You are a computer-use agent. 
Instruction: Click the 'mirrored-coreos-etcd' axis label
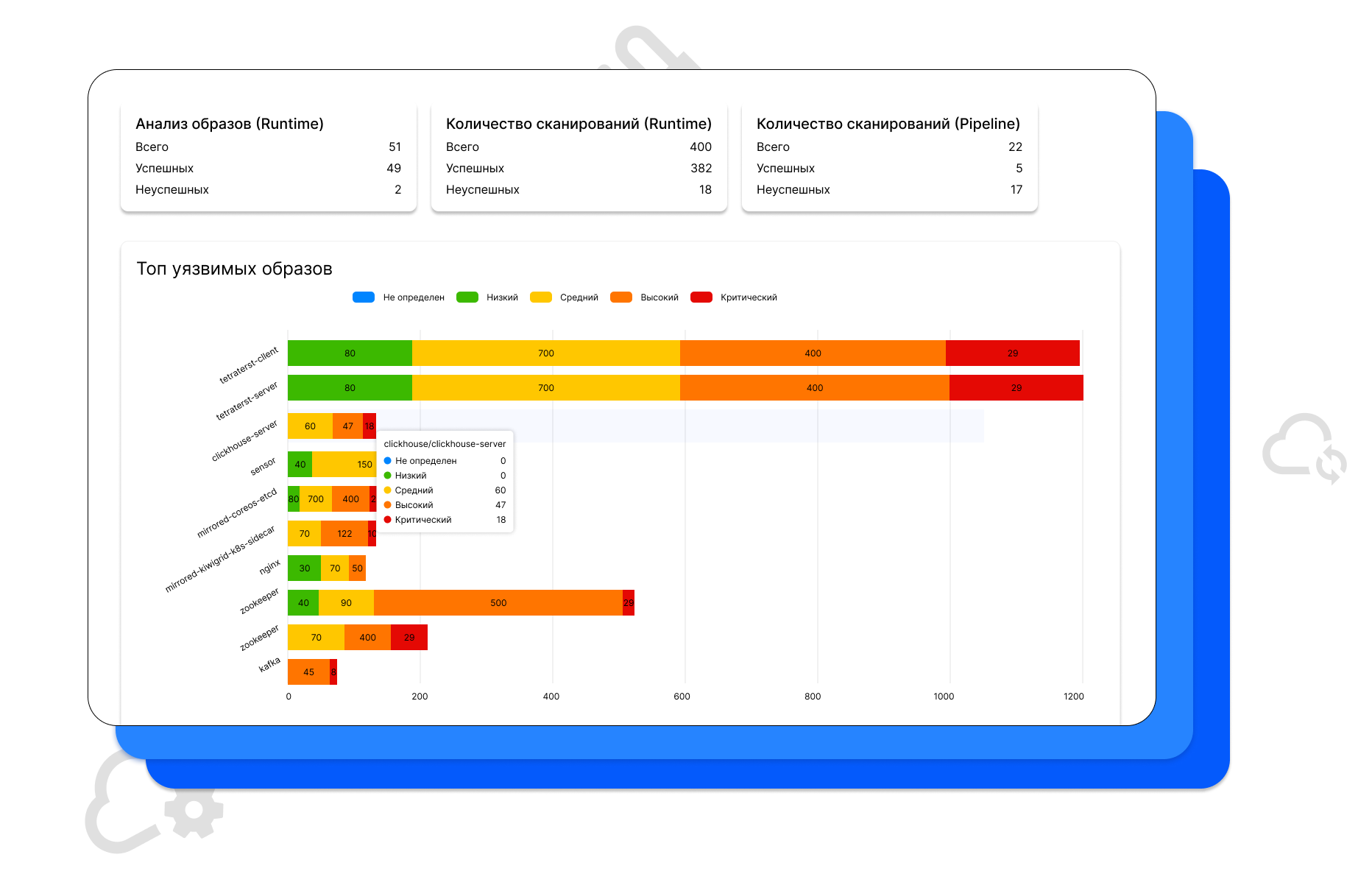click(x=237, y=513)
